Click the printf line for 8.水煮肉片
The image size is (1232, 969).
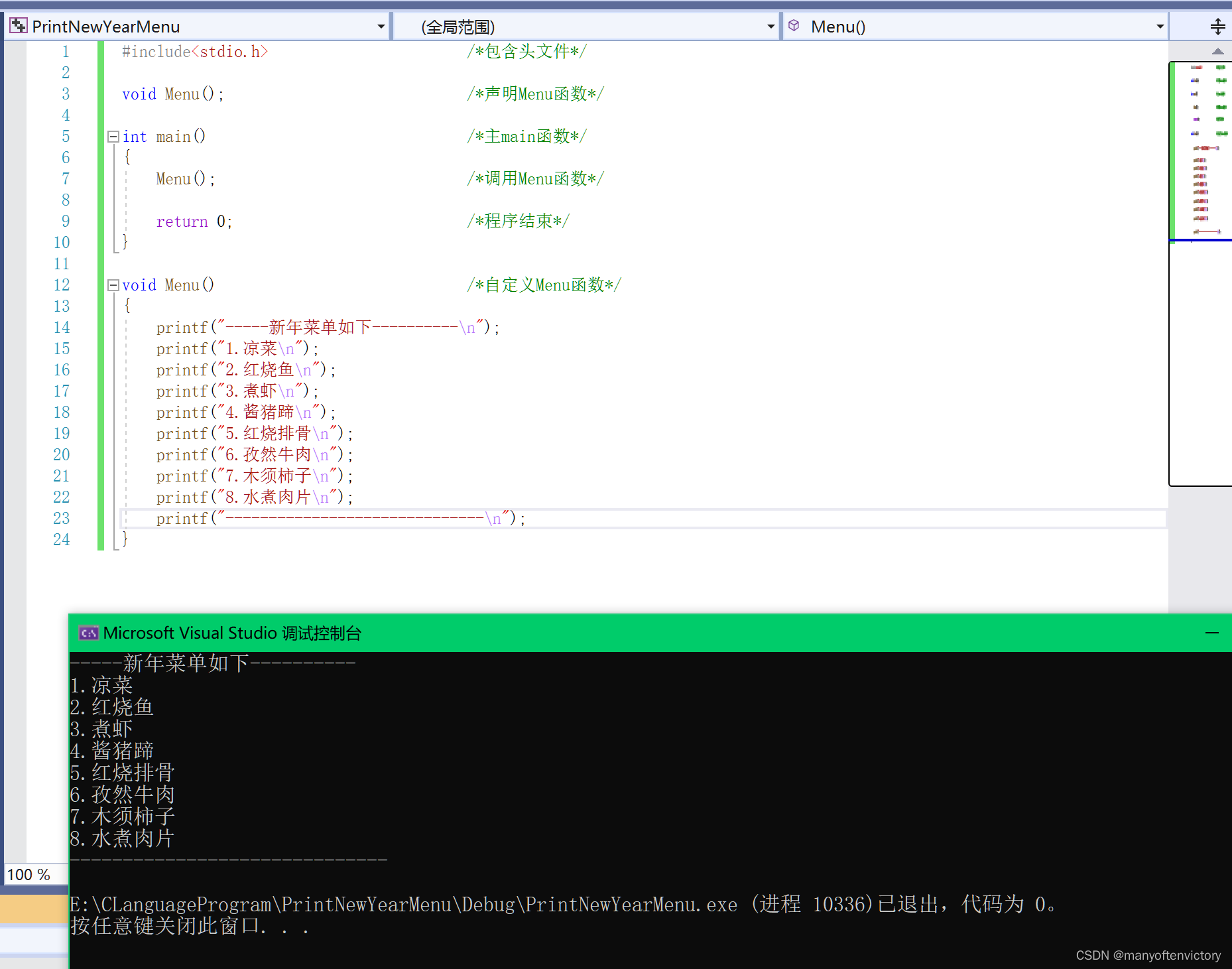pyautogui.click(x=255, y=497)
